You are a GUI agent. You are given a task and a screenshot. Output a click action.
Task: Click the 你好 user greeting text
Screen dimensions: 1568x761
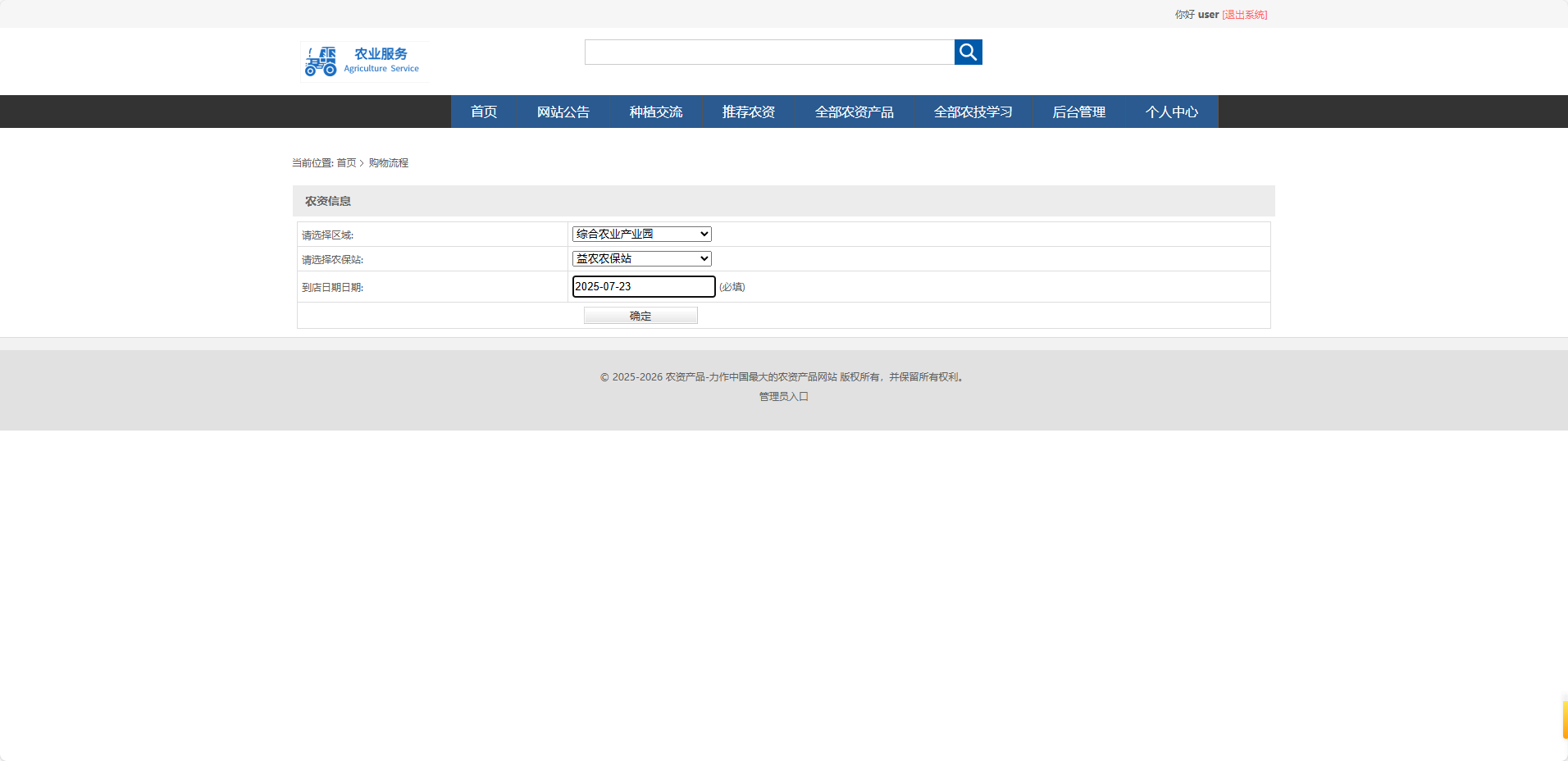tap(1197, 15)
